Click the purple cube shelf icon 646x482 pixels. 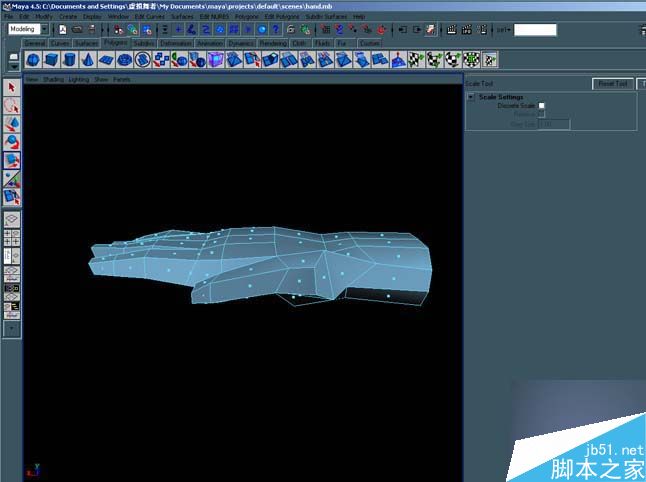(x=215, y=60)
